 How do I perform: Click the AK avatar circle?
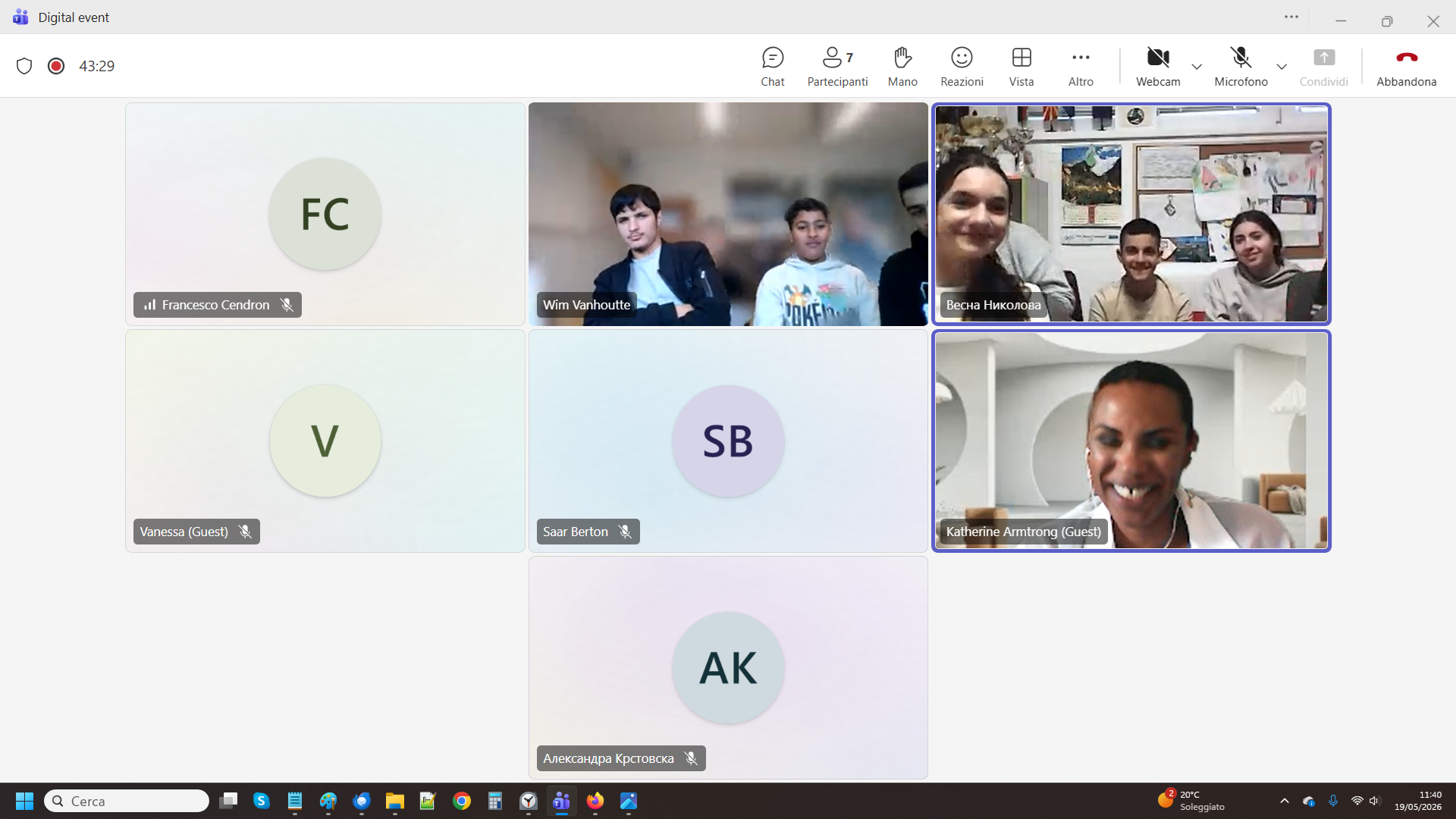point(728,668)
